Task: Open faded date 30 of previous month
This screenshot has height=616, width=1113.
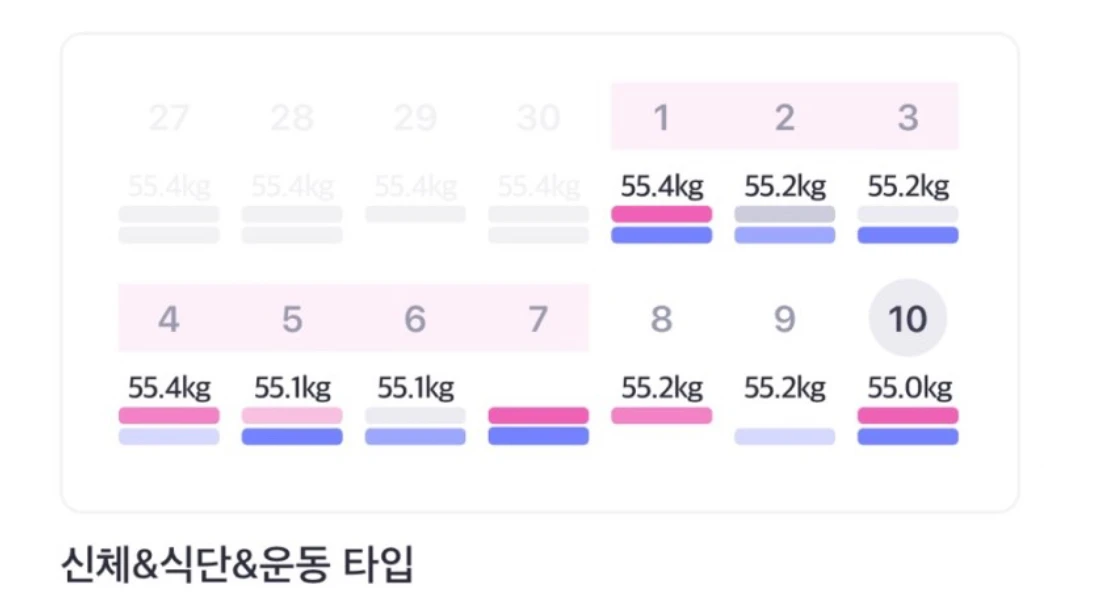Action: (538, 117)
